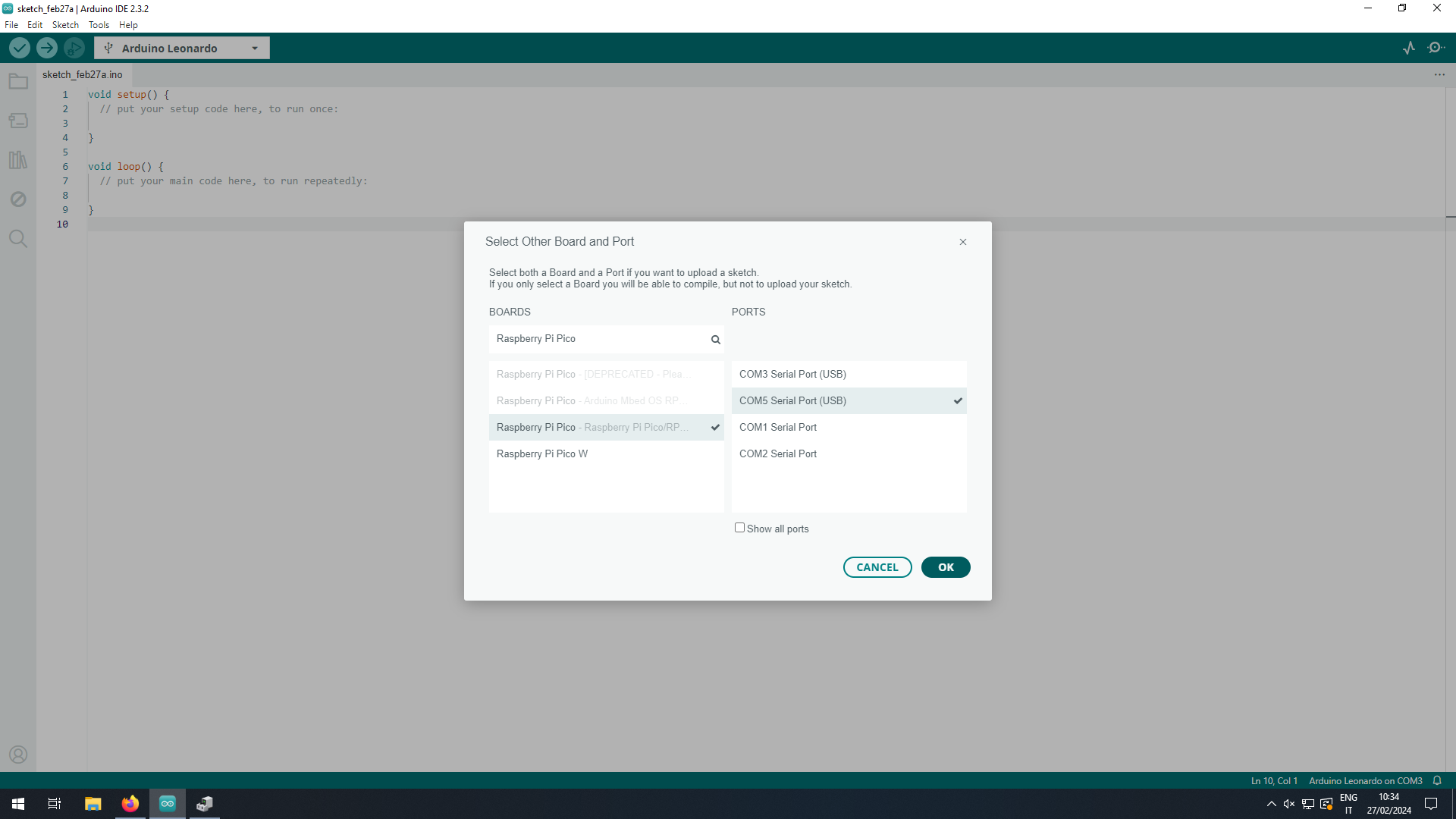
Task: Start debugging with the Debug button
Action: pos(74,48)
